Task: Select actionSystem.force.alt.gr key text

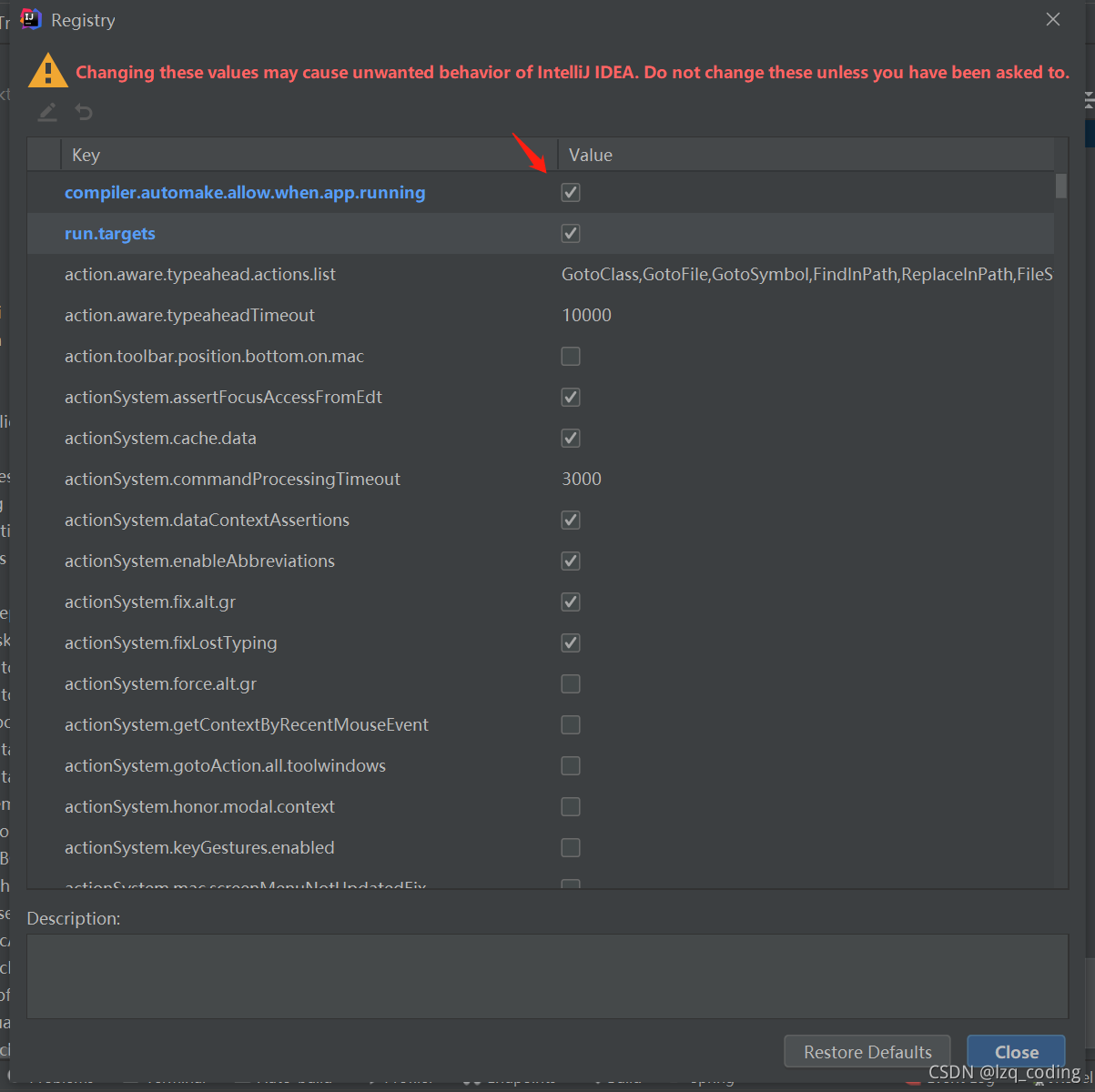Action: click(160, 684)
